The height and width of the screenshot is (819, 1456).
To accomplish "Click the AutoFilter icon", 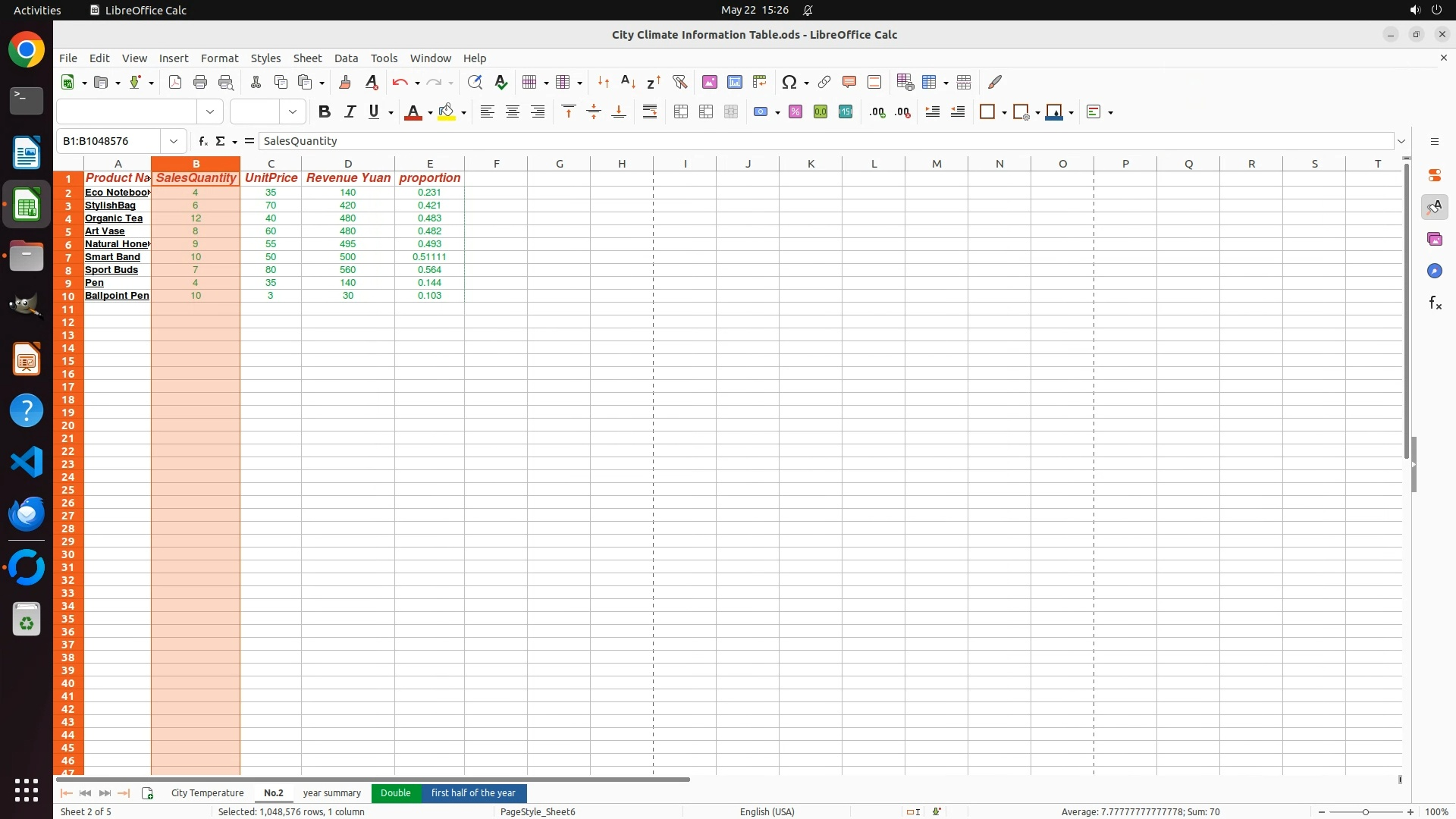I will 679,82.
